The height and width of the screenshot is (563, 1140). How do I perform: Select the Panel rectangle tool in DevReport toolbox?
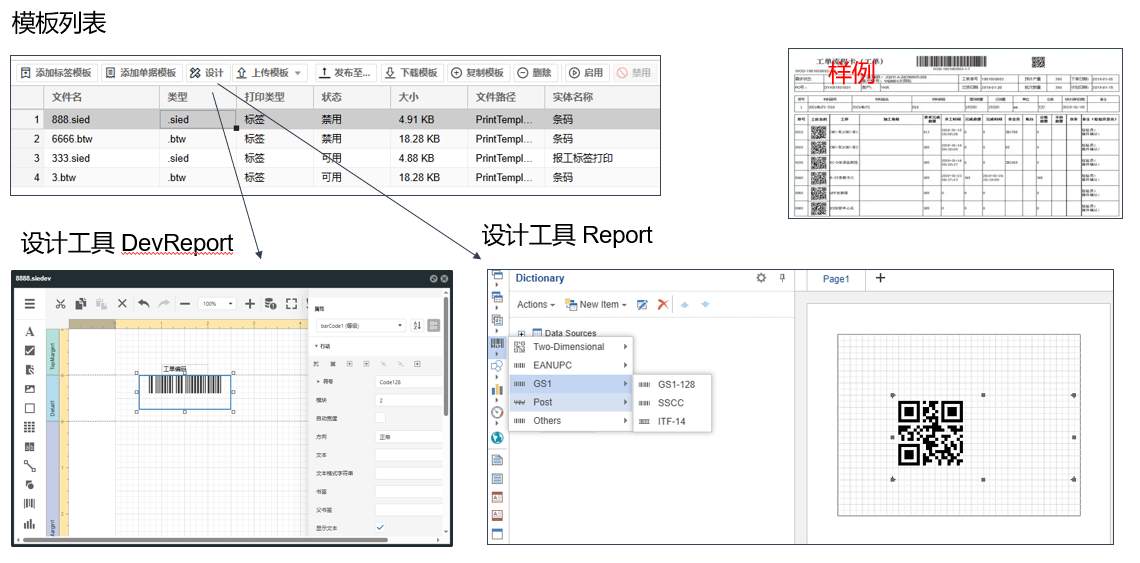[x=30, y=408]
